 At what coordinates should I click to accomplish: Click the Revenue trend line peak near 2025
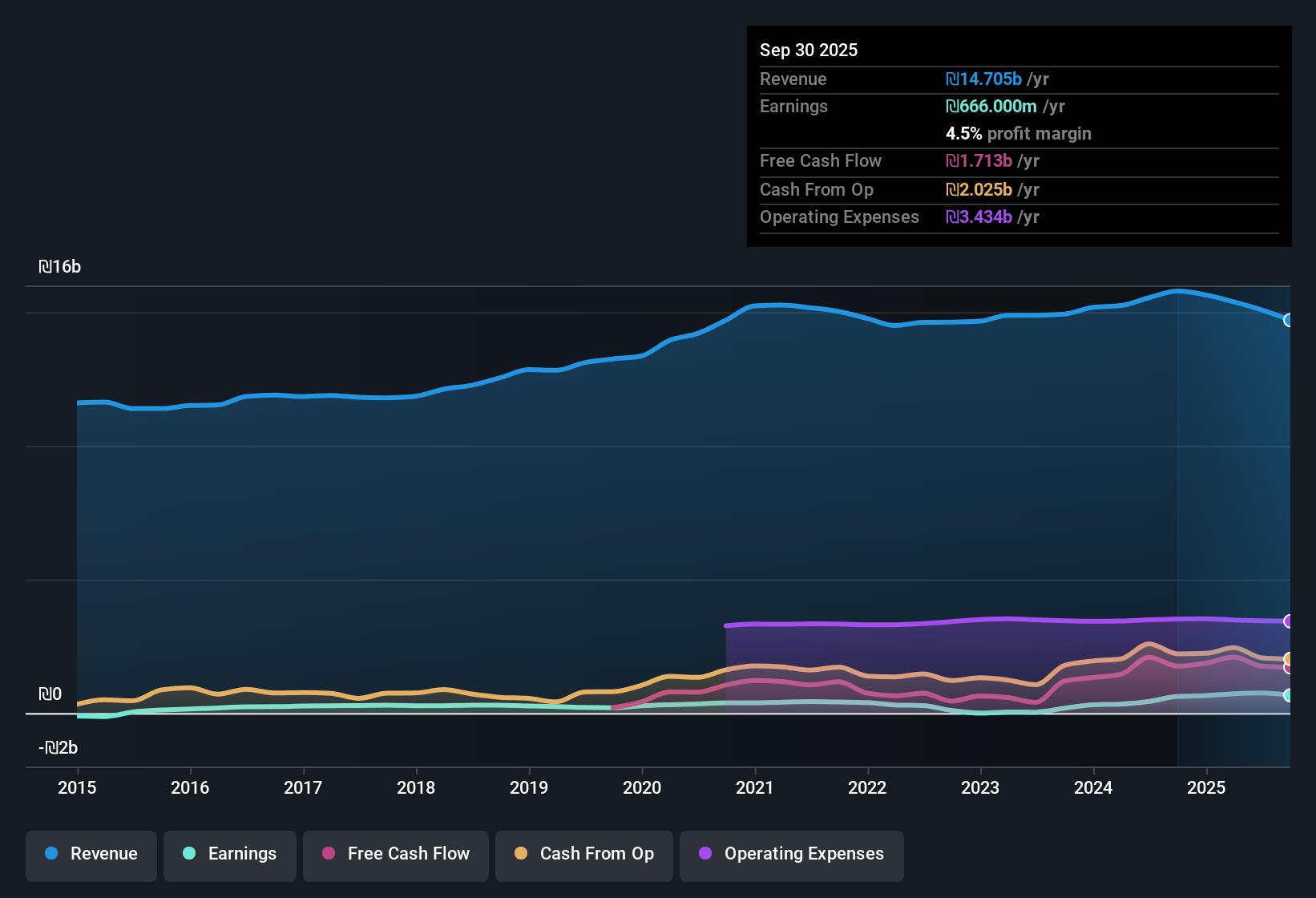1177,291
